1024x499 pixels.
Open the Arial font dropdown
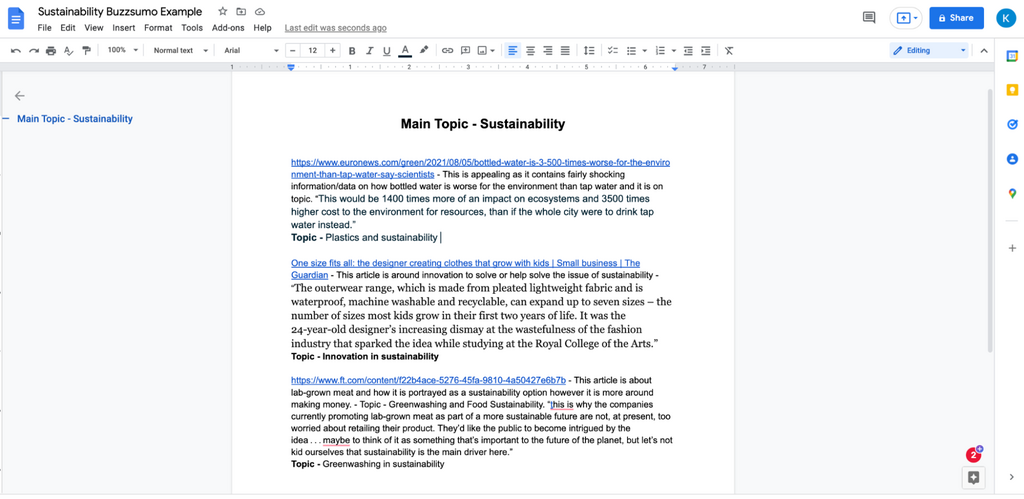[x=249, y=50]
